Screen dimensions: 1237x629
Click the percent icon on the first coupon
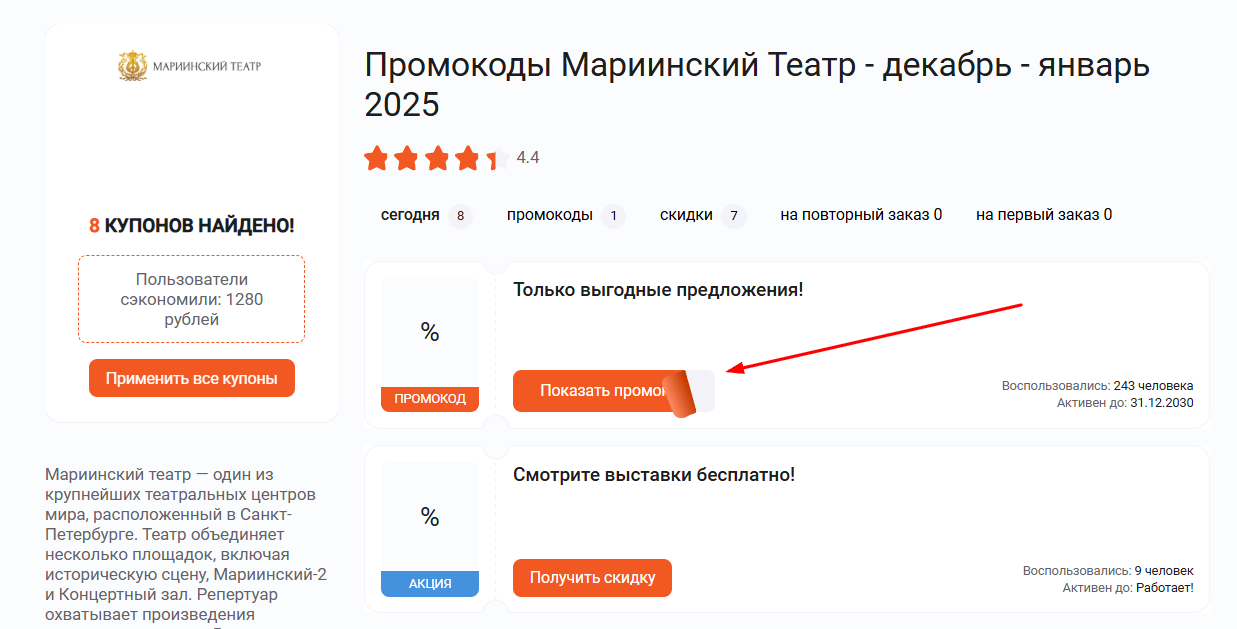point(430,334)
